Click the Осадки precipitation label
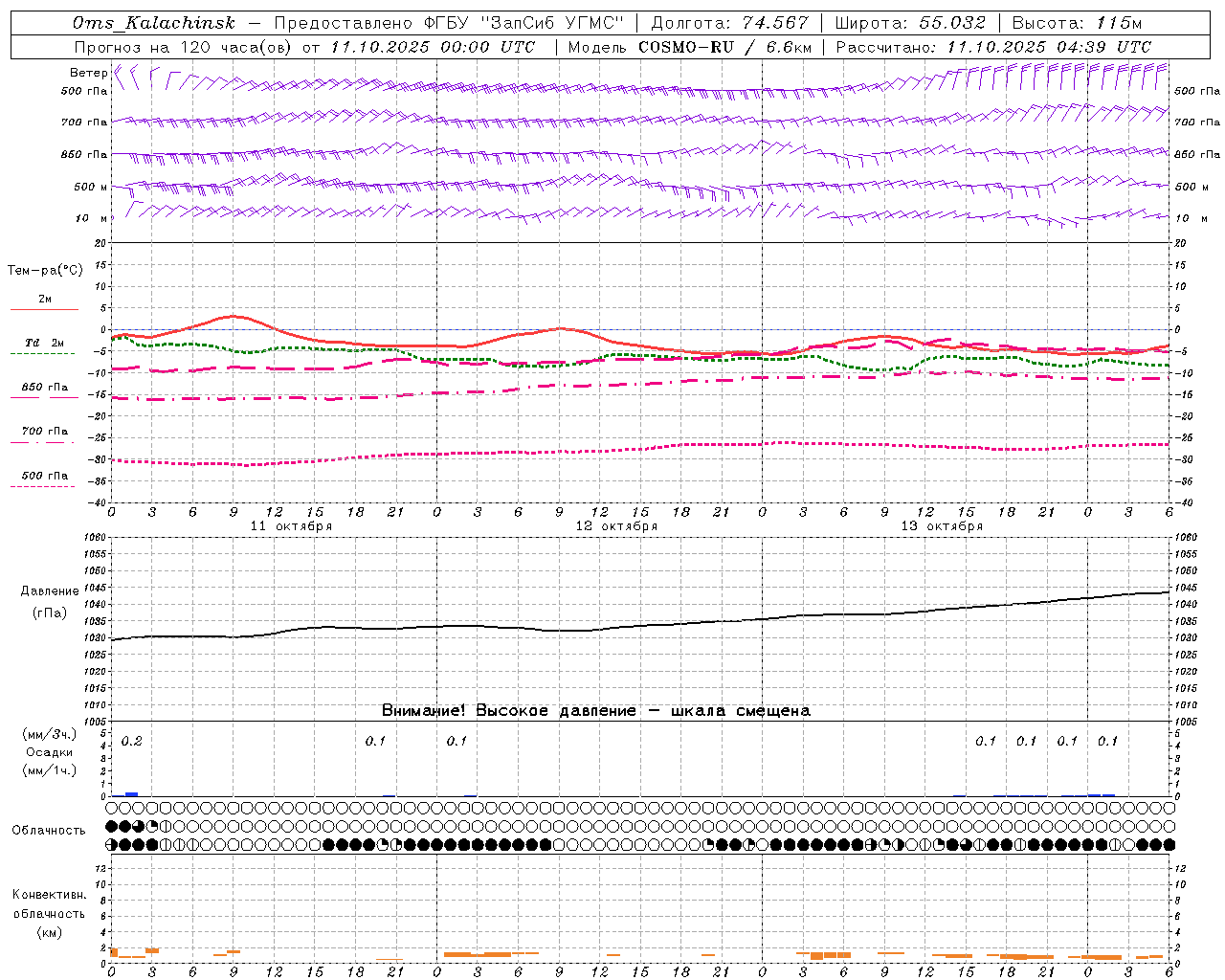1225x980 pixels. point(50,752)
